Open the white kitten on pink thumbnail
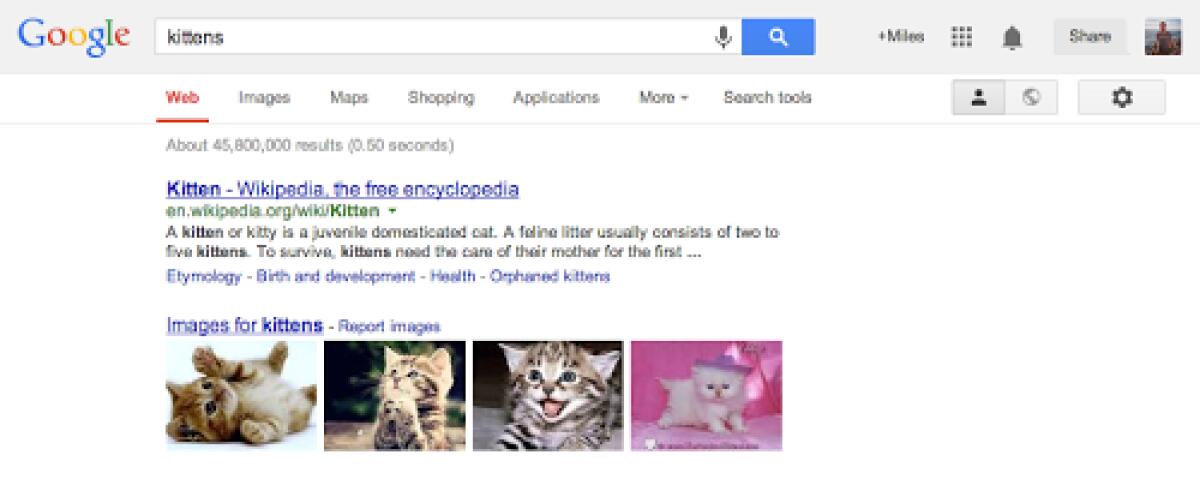 (707, 395)
